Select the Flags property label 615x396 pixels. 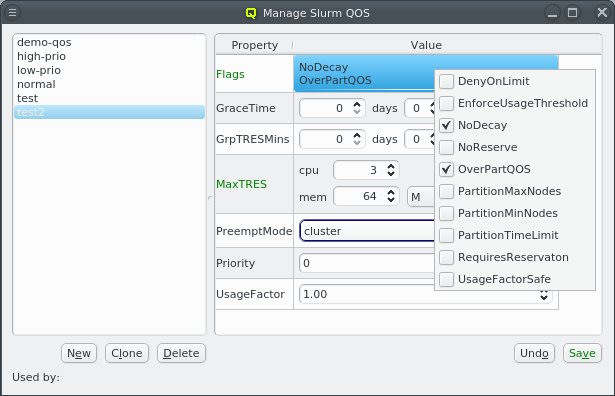click(x=230, y=74)
